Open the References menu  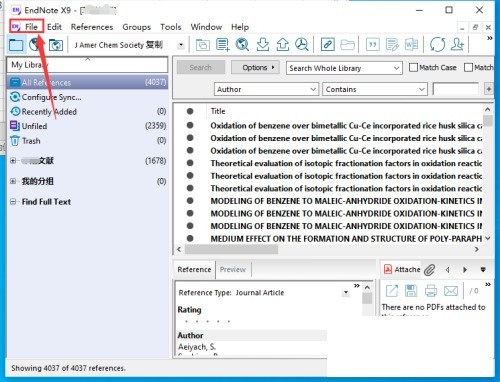(x=92, y=27)
